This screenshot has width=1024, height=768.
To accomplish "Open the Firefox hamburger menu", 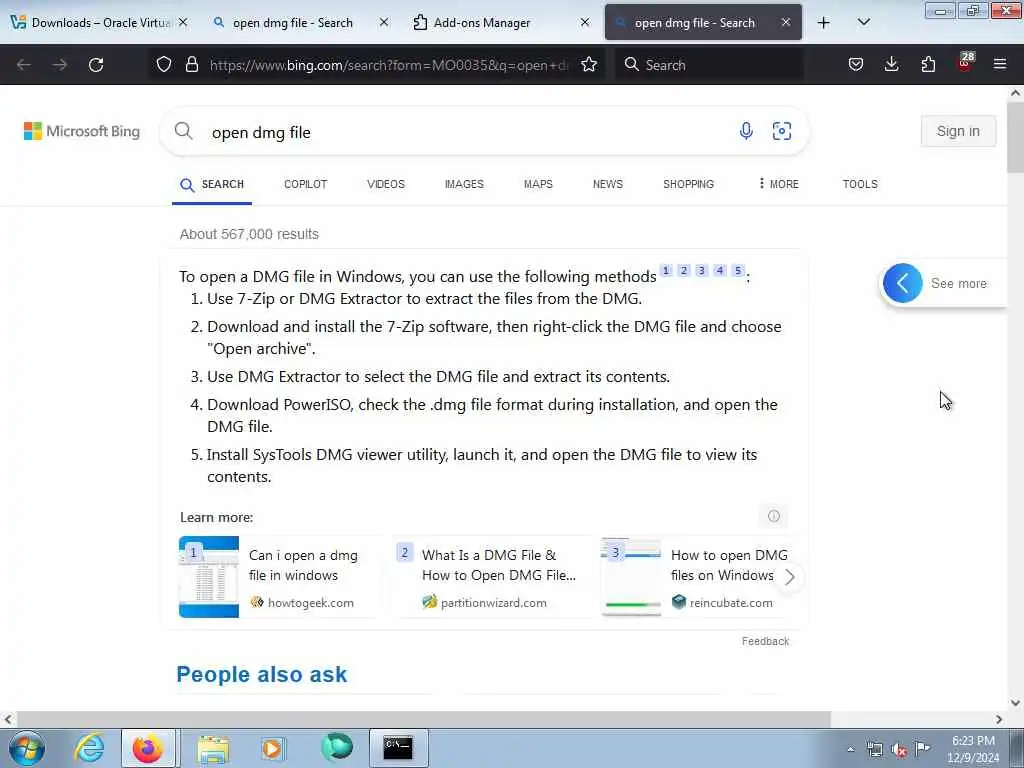I will point(1000,64).
